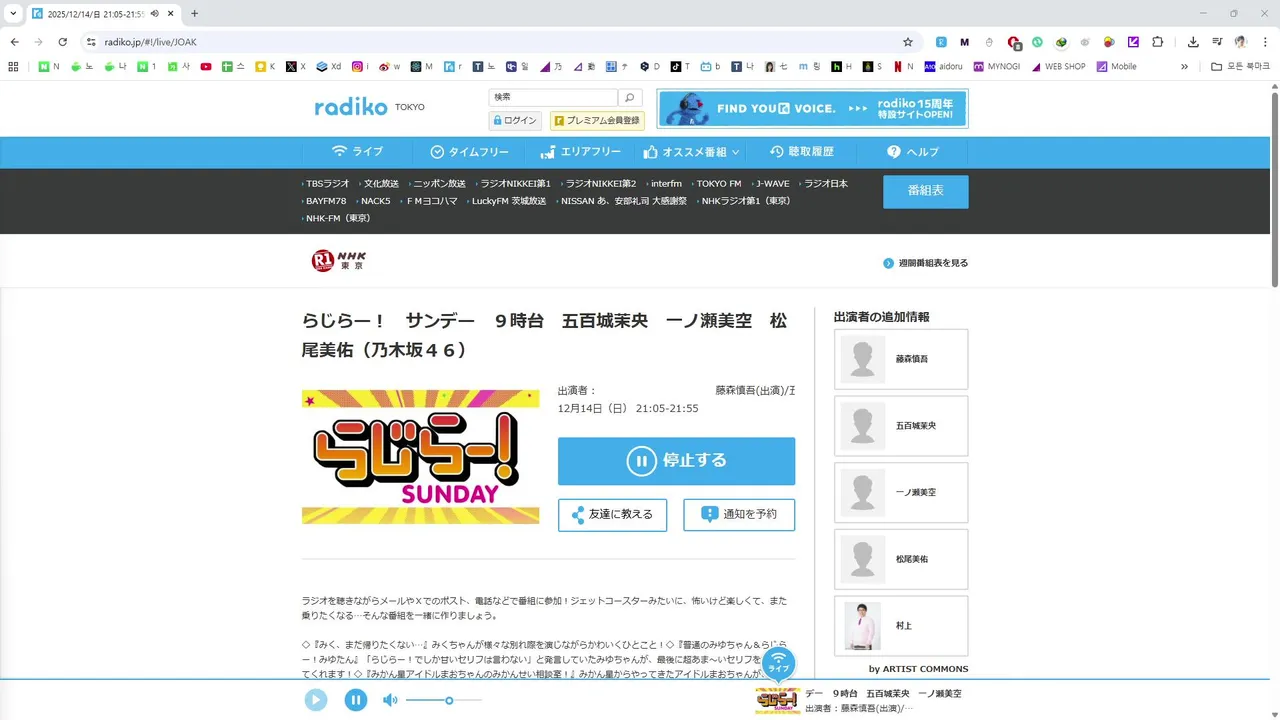Image resolution: width=1280 pixels, height=720 pixels.
Task: Open a new browser tab
Action: (x=194, y=13)
